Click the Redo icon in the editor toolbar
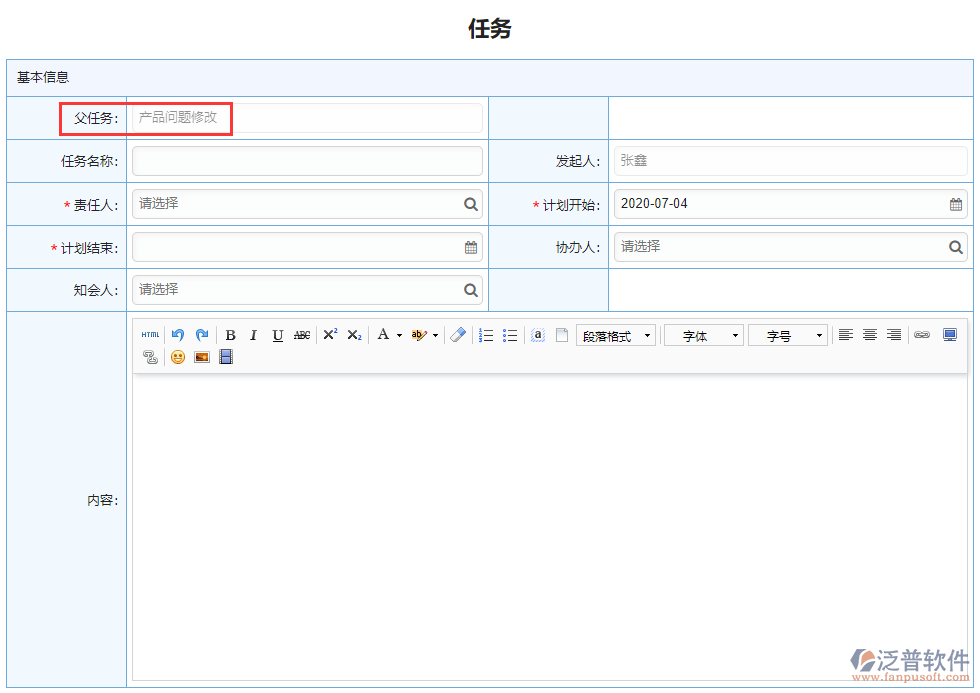This screenshot has height=693, width=980. point(203,334)
